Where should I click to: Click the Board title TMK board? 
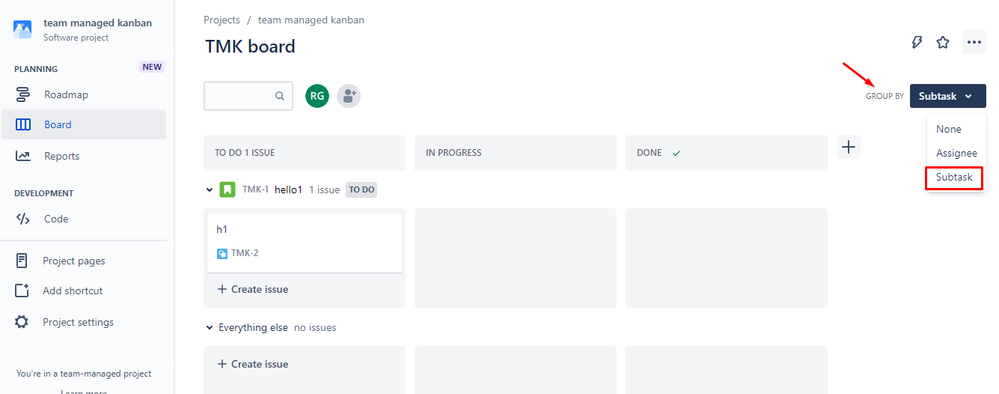pos(250,47)
